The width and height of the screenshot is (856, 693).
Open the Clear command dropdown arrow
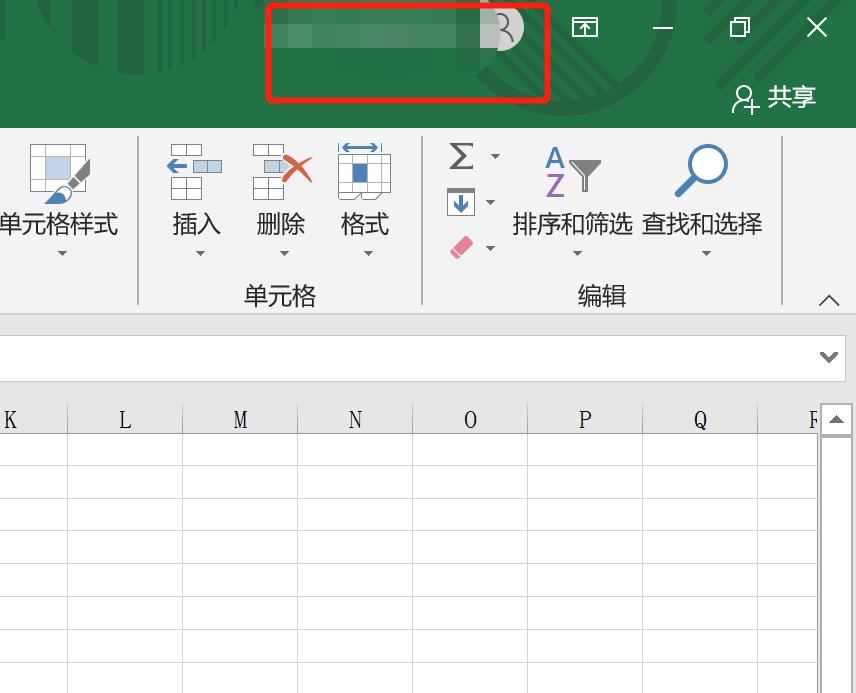point(490,247)
